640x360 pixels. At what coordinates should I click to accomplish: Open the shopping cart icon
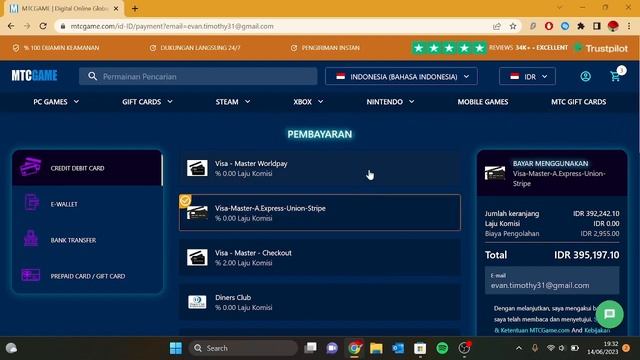click(615, 76)
